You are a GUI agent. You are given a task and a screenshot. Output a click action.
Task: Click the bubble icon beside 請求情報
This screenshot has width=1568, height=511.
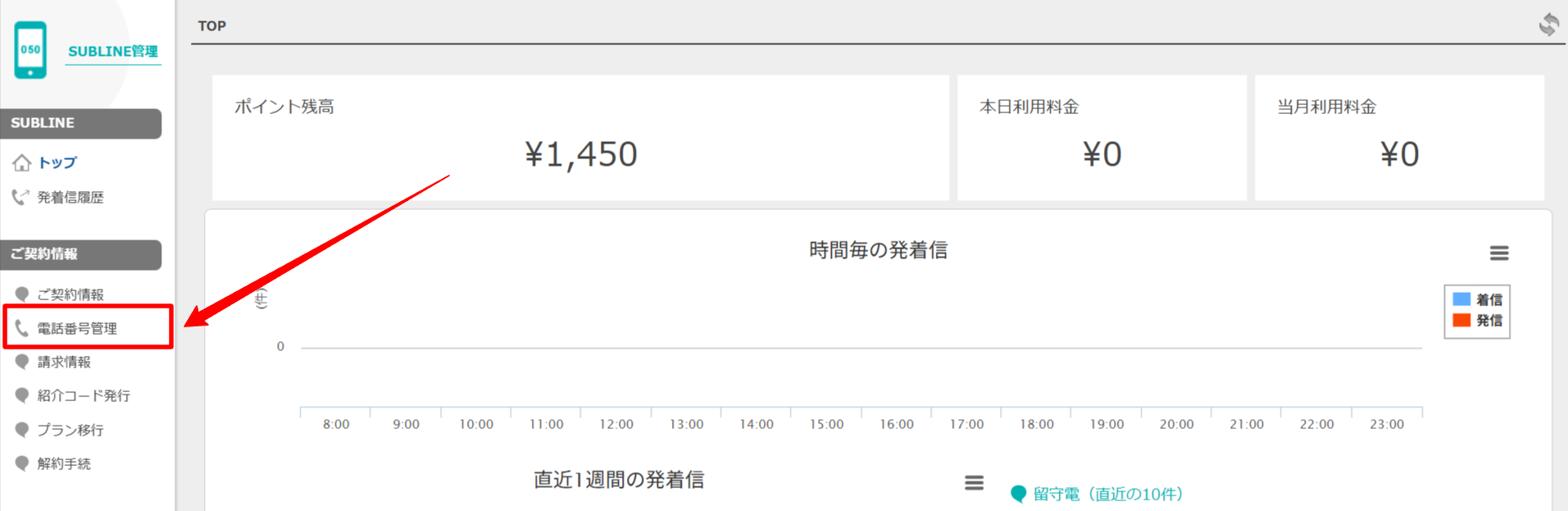pyautogui.click(x=22, y=362)
